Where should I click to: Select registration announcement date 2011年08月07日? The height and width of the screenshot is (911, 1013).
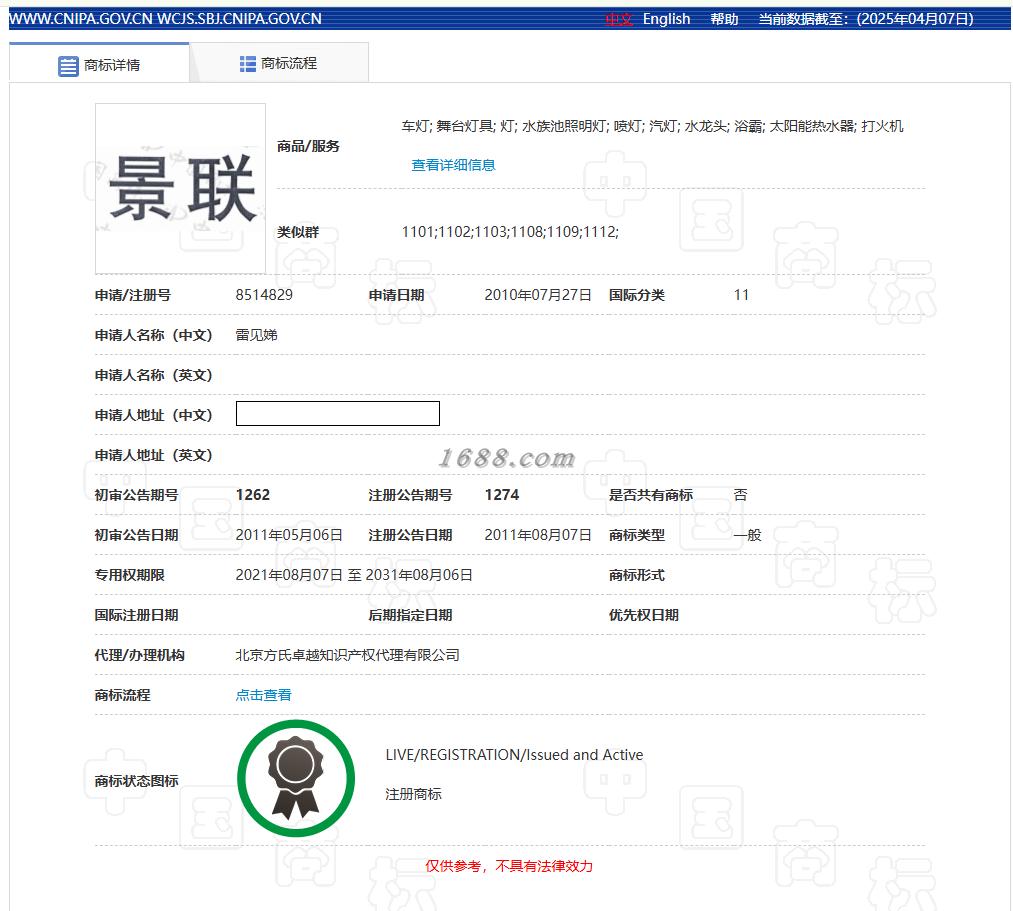(x=538, y=535)
